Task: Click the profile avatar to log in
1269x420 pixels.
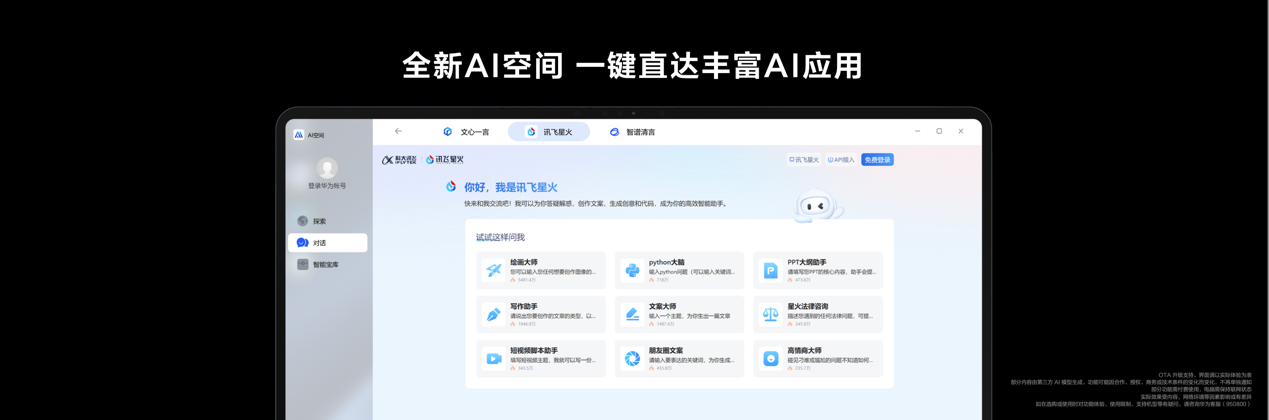Action: 327,168
